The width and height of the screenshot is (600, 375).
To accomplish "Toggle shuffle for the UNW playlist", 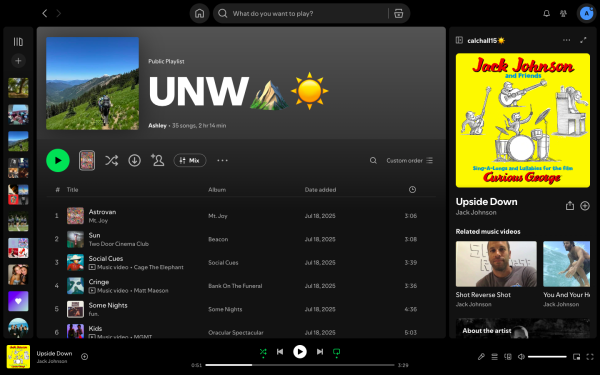I will pyautogui.click(x=111, y=160).
